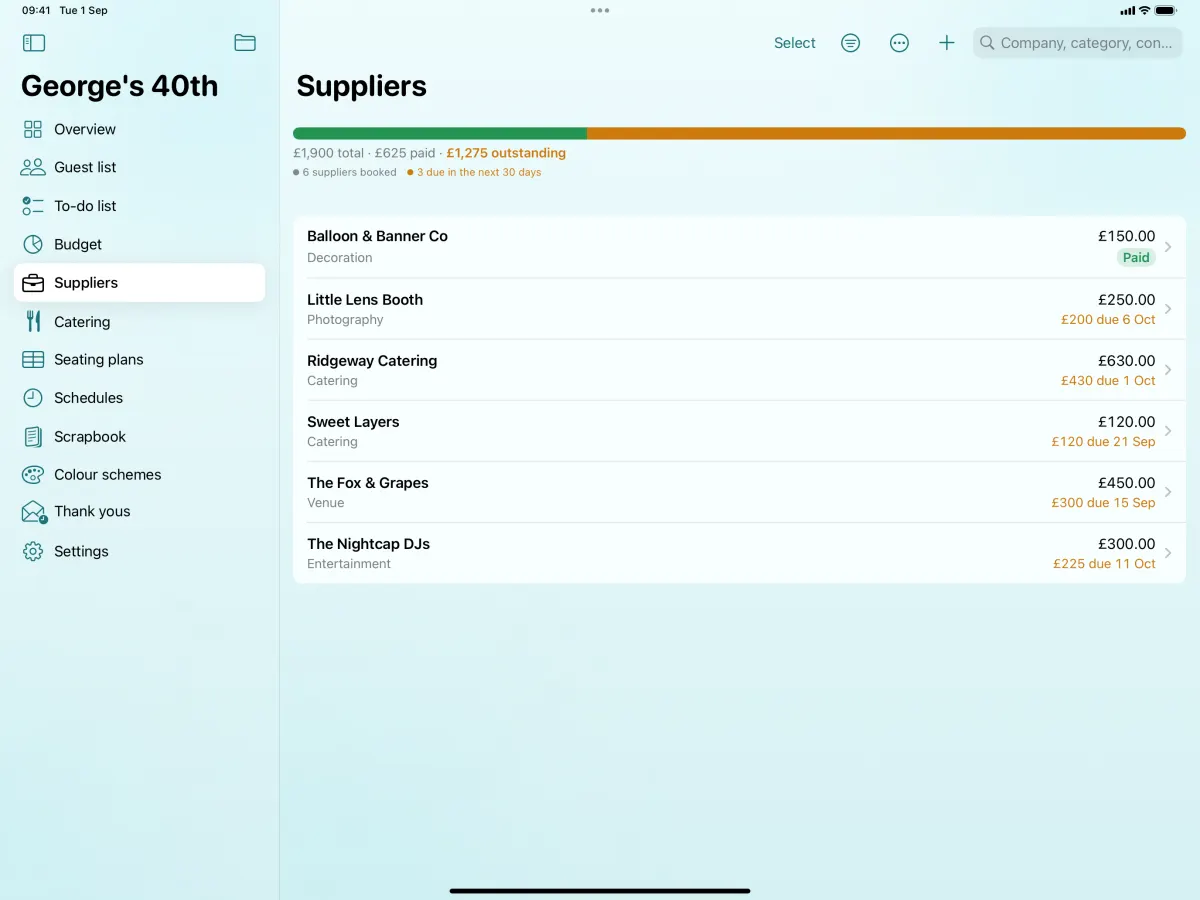
Task: Tap the battery icon in the status bar
Action: pyautogui.click(x=1166, y=10)
